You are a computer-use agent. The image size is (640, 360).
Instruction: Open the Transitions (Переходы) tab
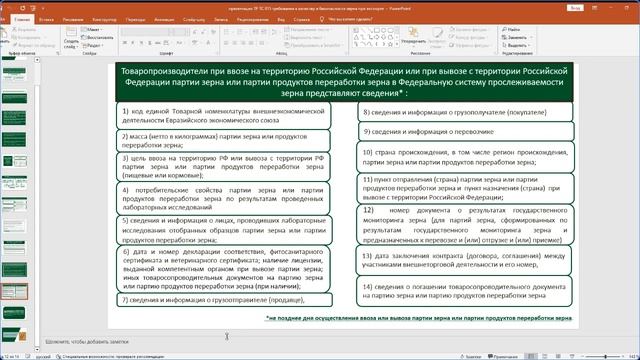tap(135, 19)
